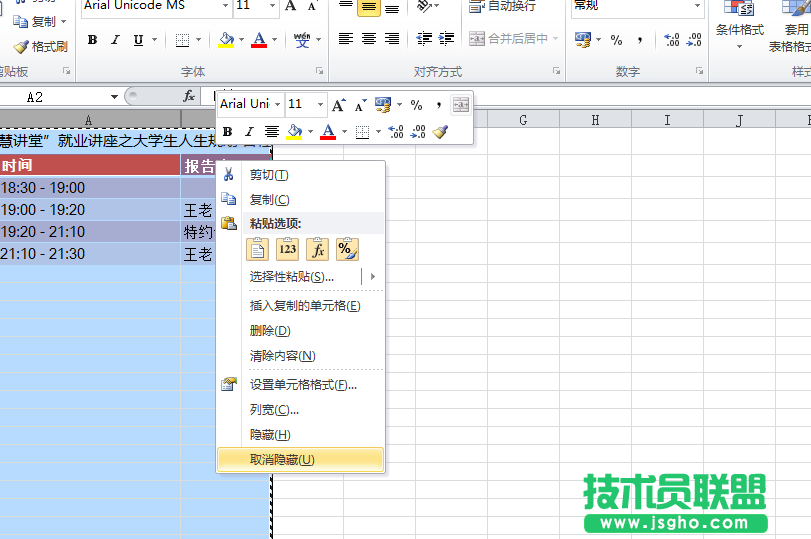Click the ribbon Borders icon
Viewport: 811px width, 539px height.
(182, 40)
